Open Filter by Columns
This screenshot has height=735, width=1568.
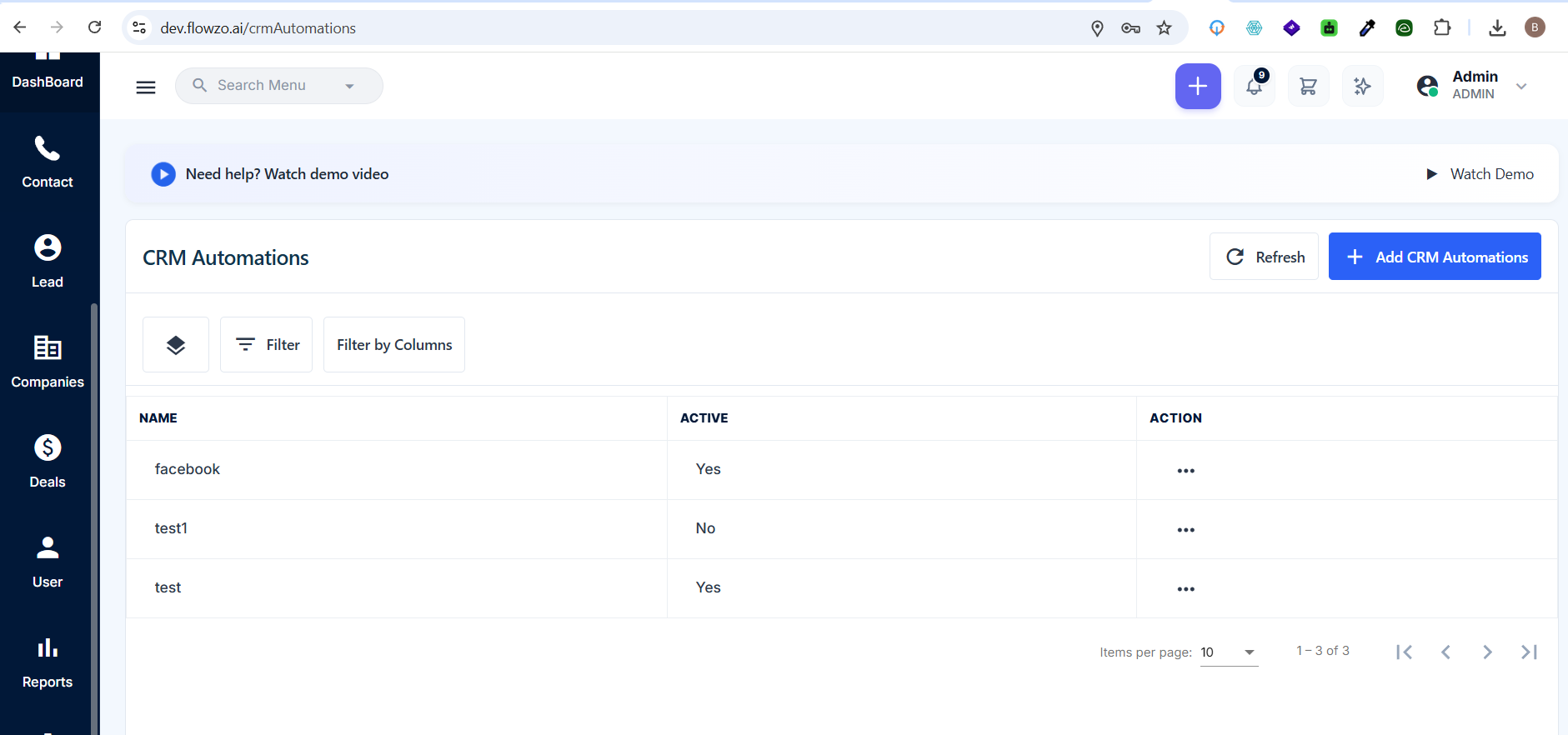[x=394, y=344]
